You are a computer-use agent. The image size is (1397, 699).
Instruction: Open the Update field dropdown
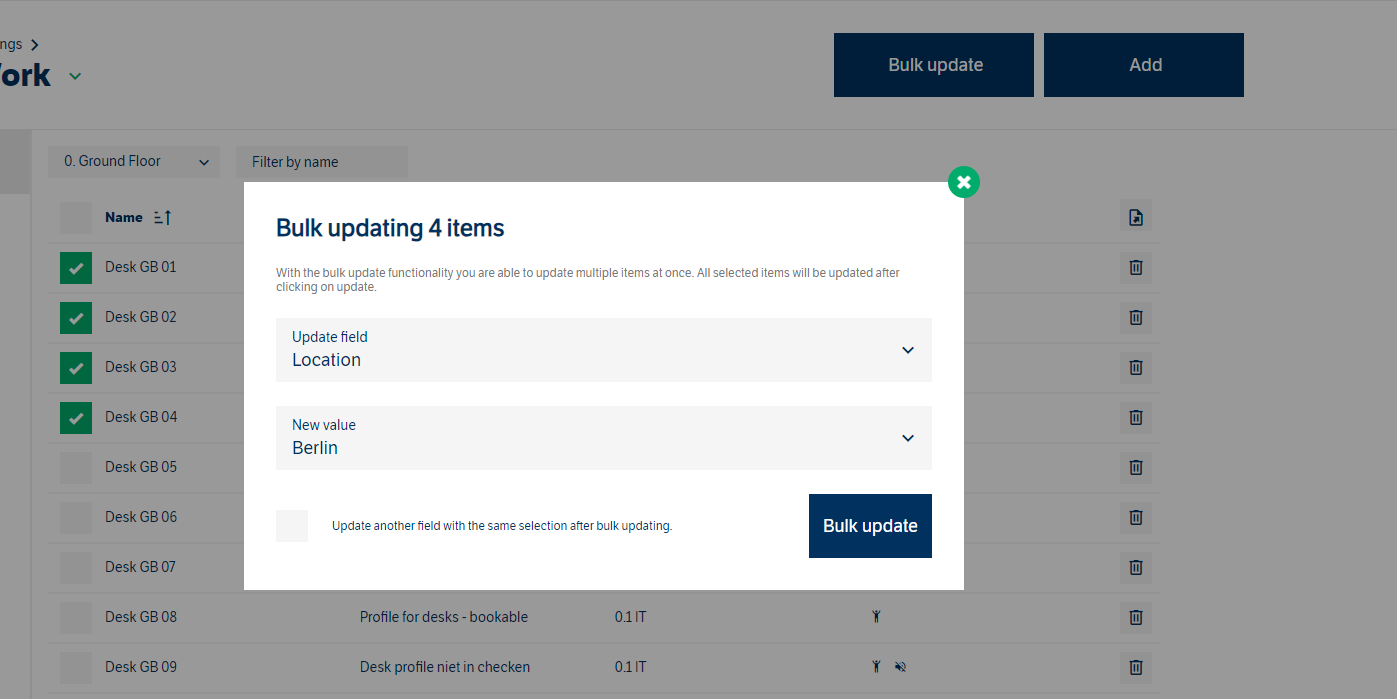(x=604, y=350)
